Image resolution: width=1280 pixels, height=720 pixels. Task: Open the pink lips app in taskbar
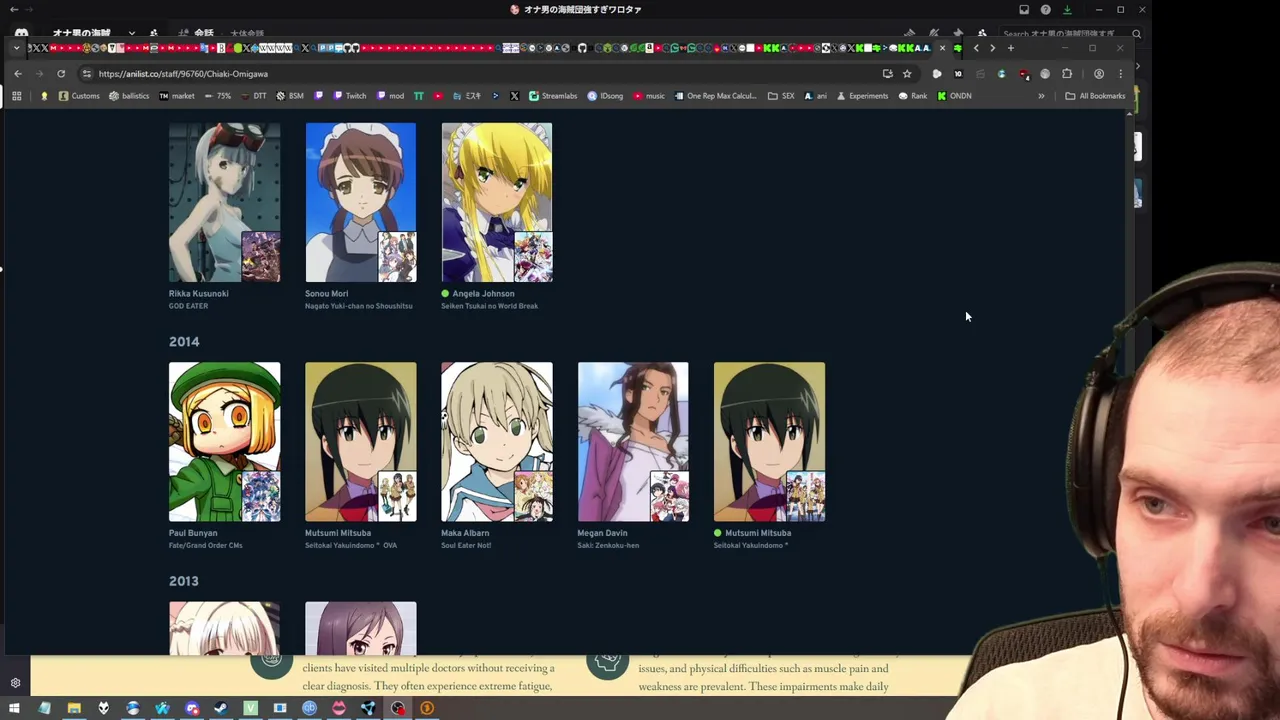[x=339, y=709]
